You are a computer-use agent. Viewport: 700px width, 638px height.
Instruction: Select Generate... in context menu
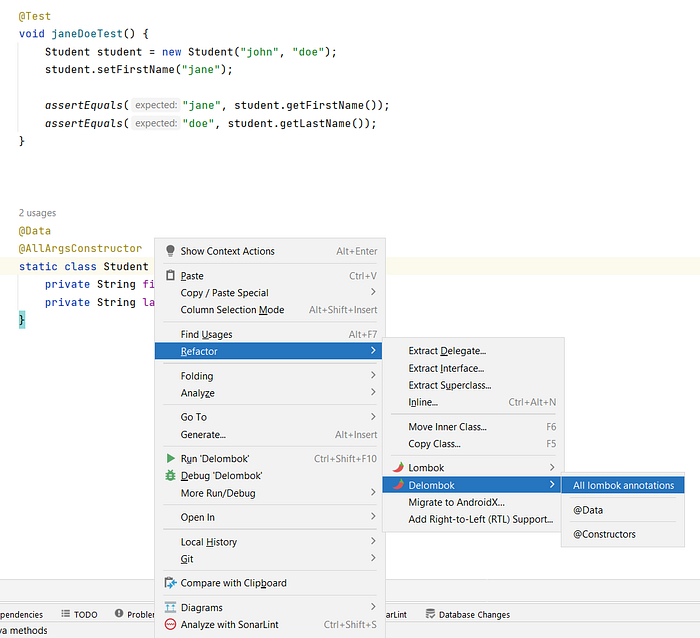click(270, 434)
